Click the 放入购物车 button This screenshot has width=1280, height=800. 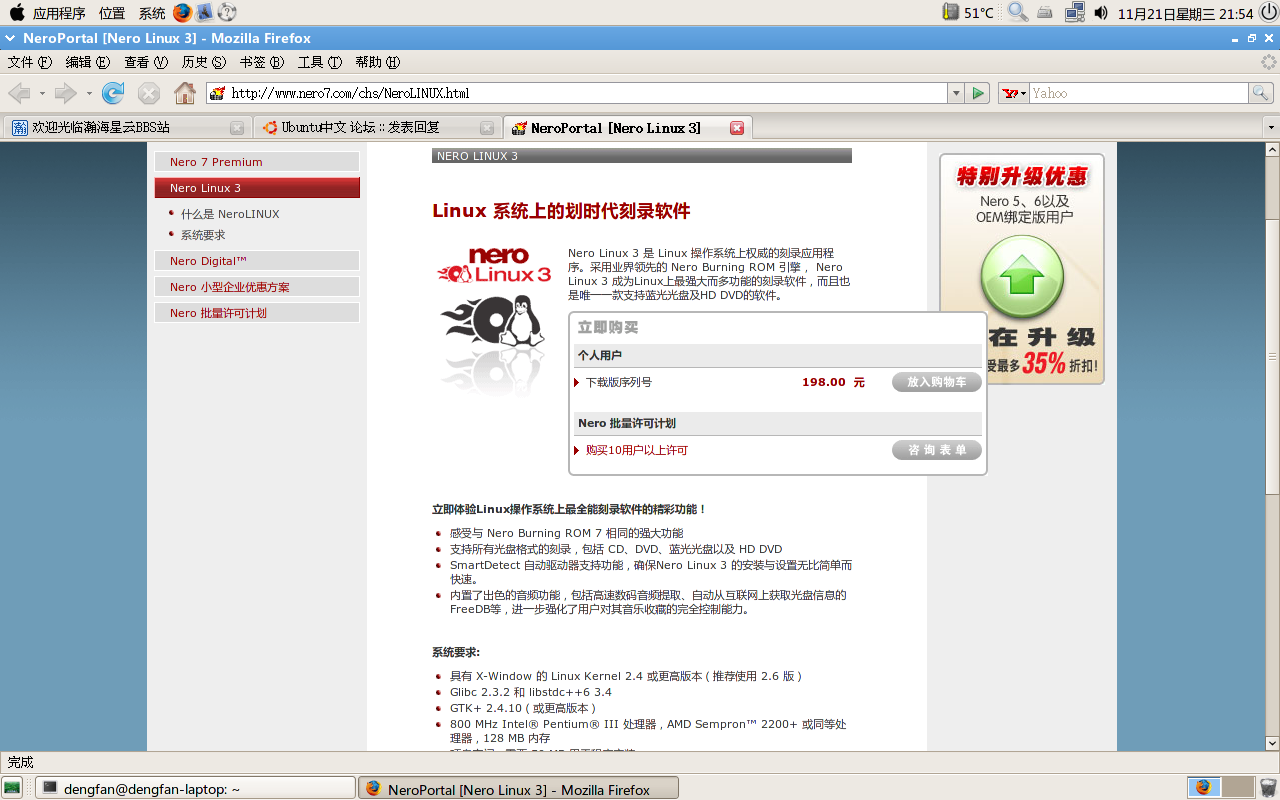(x=937, y=382)
